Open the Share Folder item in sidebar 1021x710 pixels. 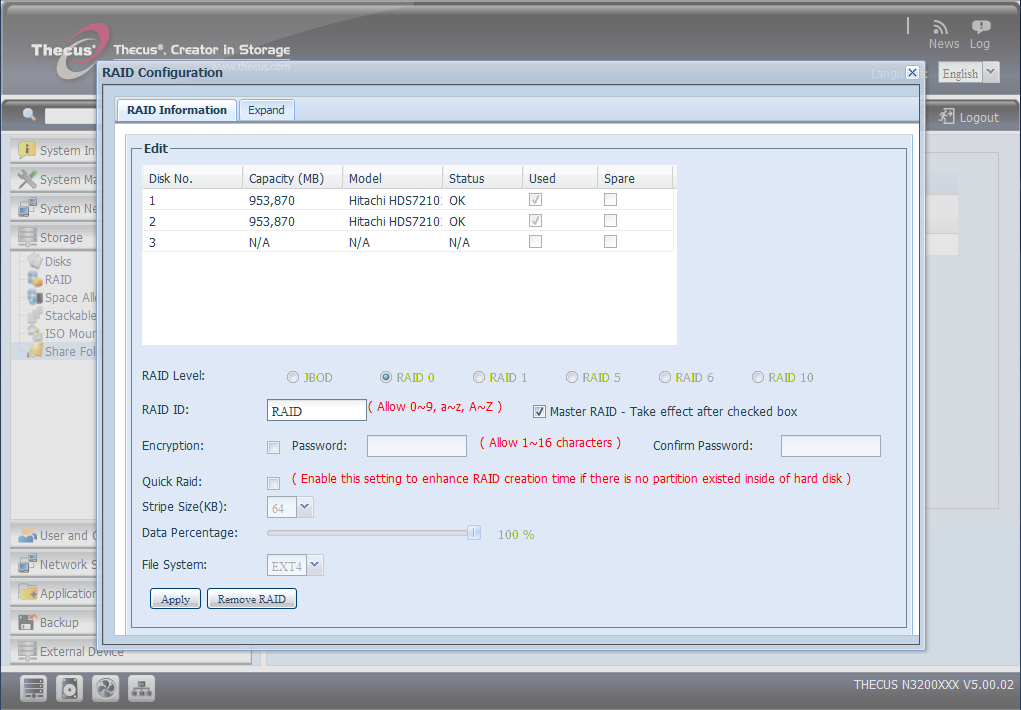pyautogui.click(x=62, y=351)
